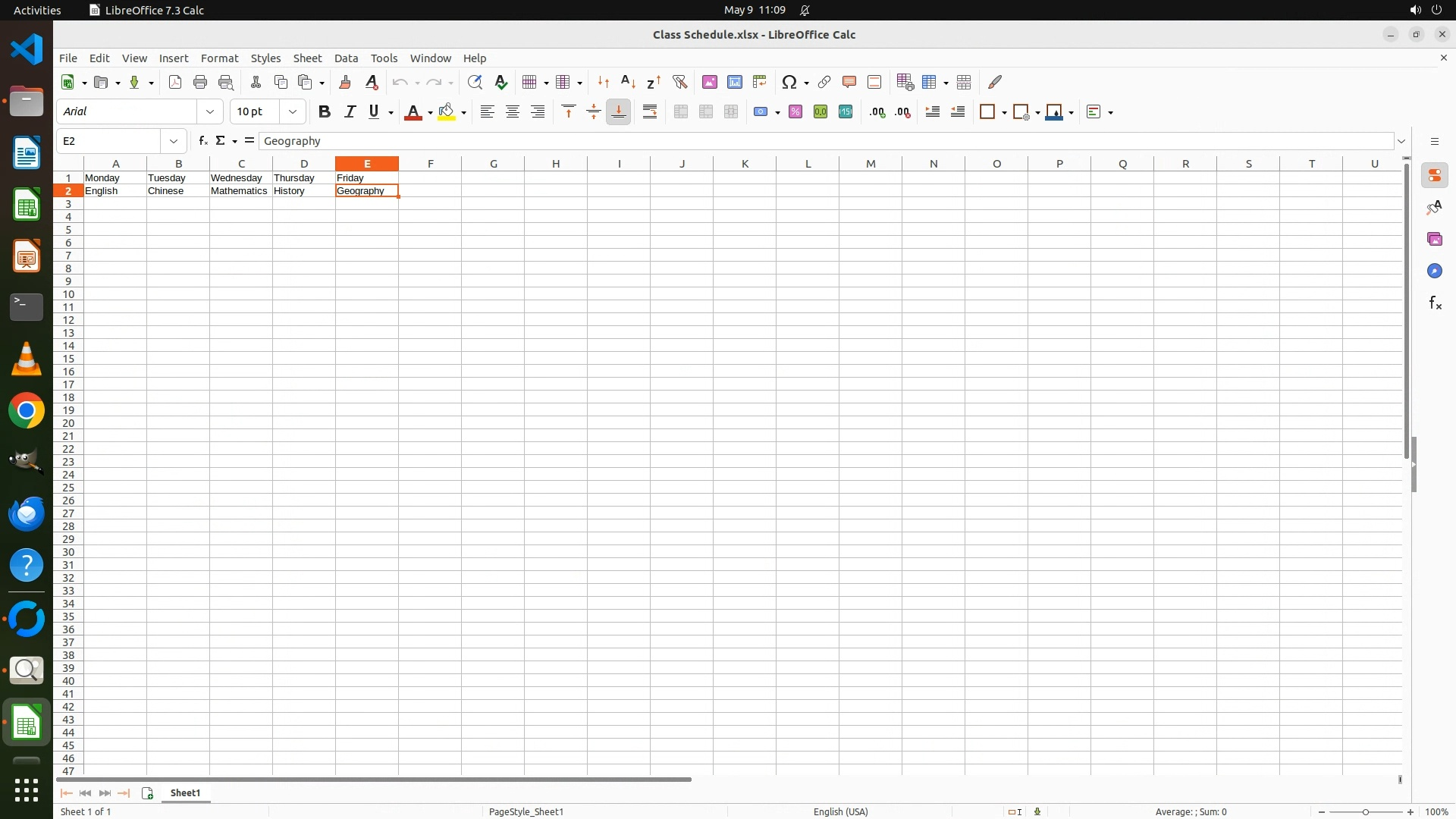The height and width of the screenshot is (819, 1456).
Task: Open the Function Wizard icon
Action: 202,141
